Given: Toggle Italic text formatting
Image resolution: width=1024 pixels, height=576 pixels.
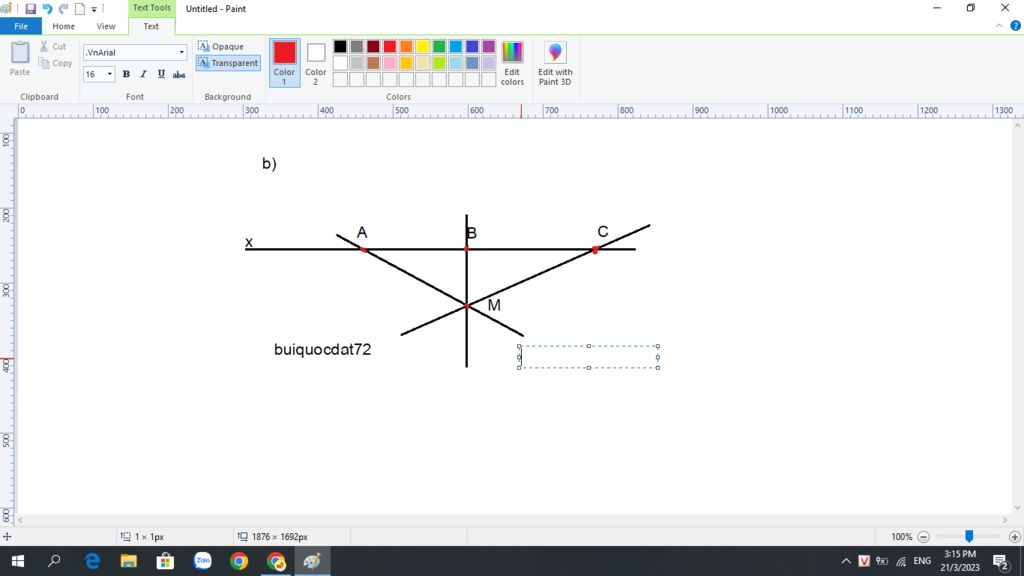Looking at the screenshot, I should (143, 74).
